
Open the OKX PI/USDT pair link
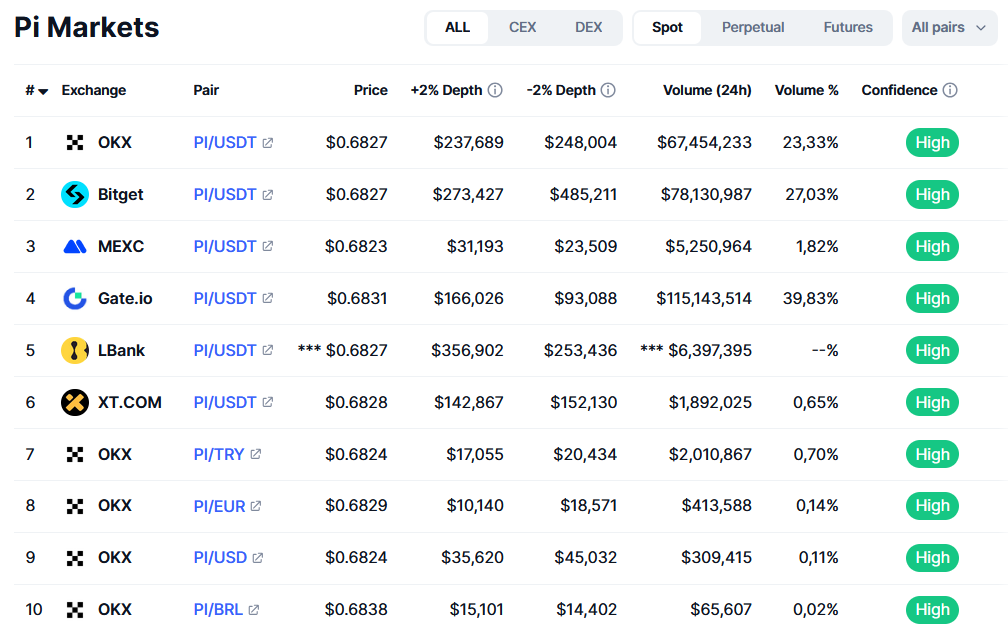pos(225,143)
